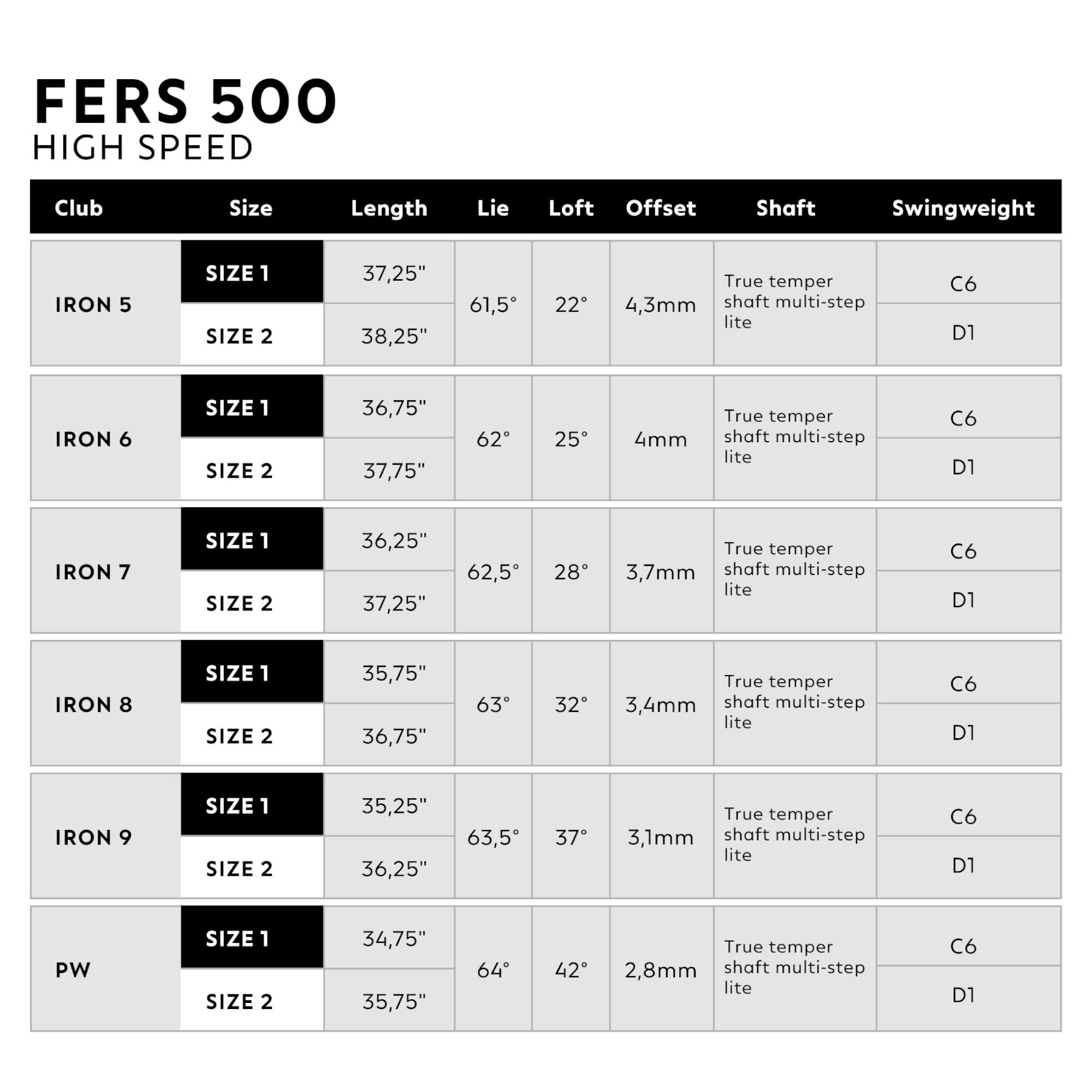
Task: Select the Club column header
Action: coord(79,208)
